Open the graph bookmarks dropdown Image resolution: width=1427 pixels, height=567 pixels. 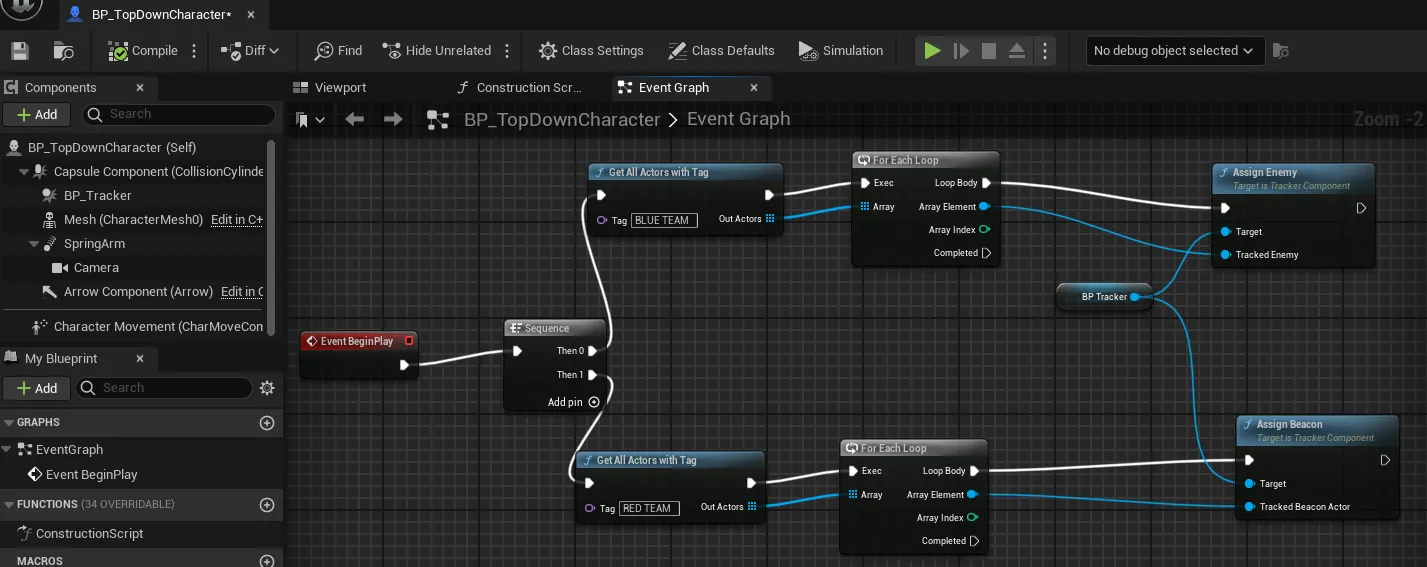click(x=311, y=120)
